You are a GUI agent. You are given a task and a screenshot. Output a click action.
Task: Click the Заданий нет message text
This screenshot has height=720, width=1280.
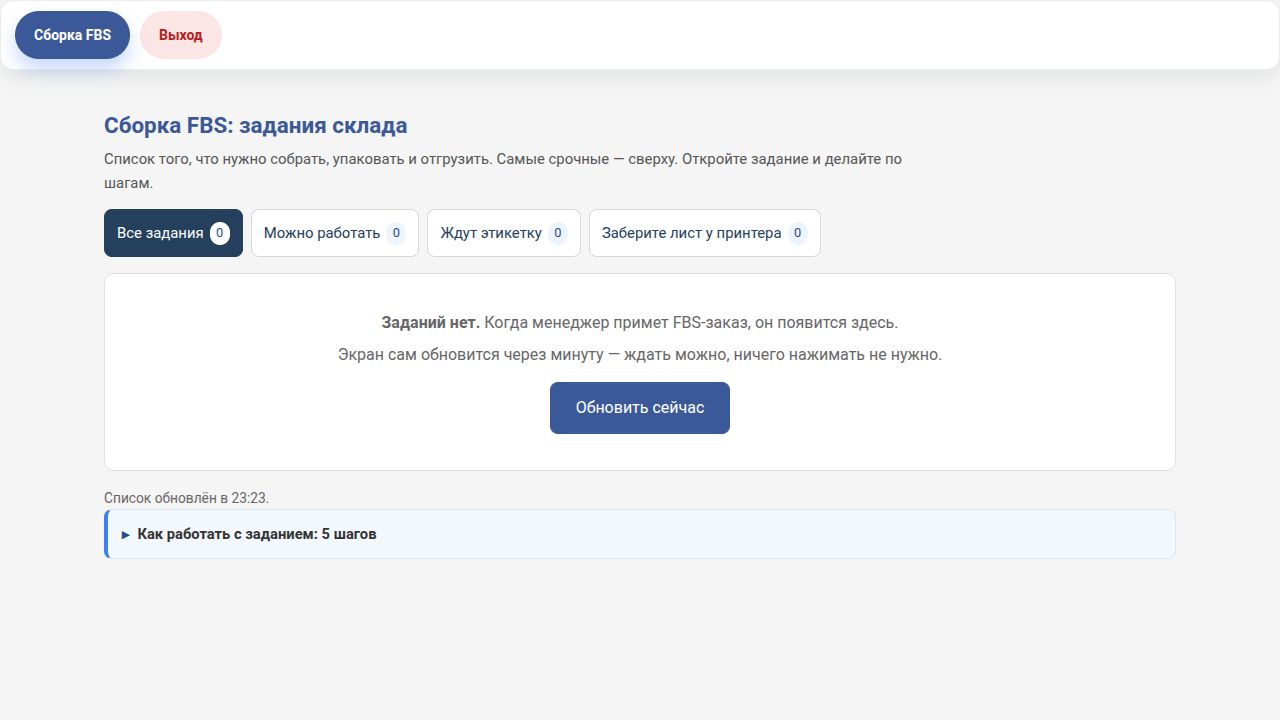431,323
